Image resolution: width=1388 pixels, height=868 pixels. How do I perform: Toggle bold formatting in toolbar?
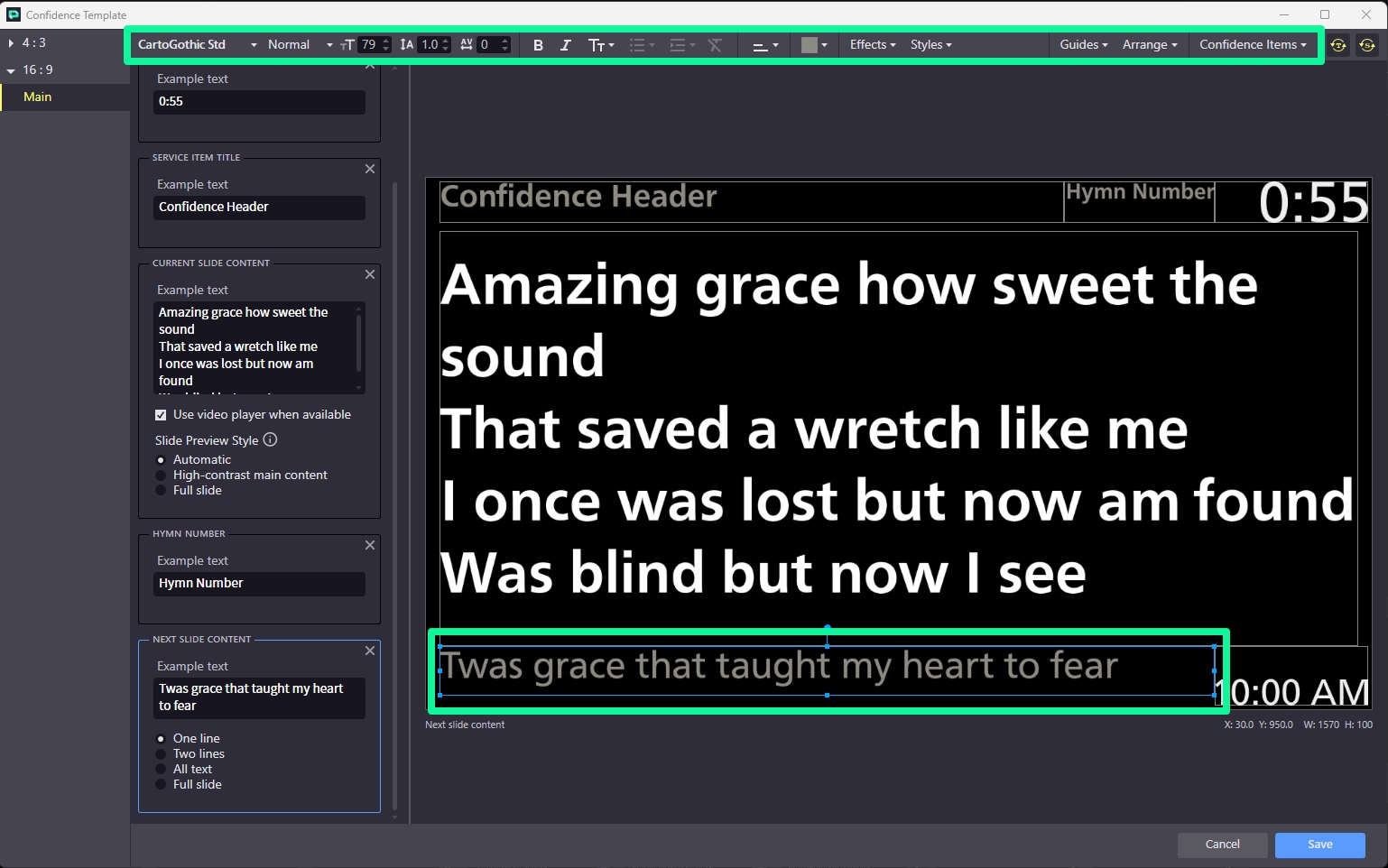[538, 45]
